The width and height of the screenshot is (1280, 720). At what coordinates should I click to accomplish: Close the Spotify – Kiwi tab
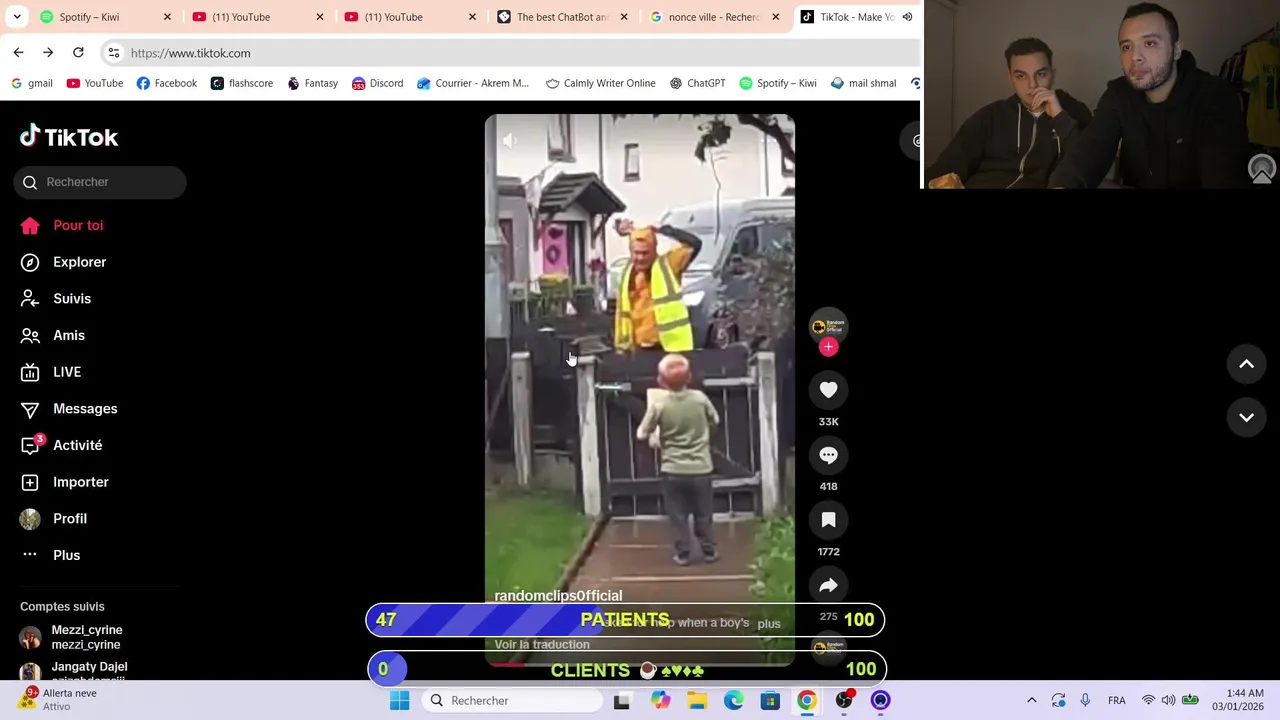point(167,17)
